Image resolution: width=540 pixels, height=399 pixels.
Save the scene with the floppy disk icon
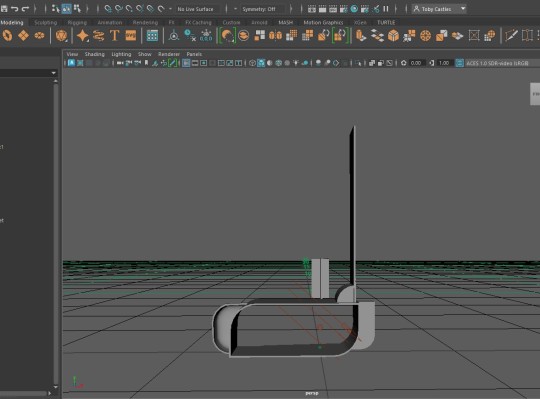(x=4, y=9)
